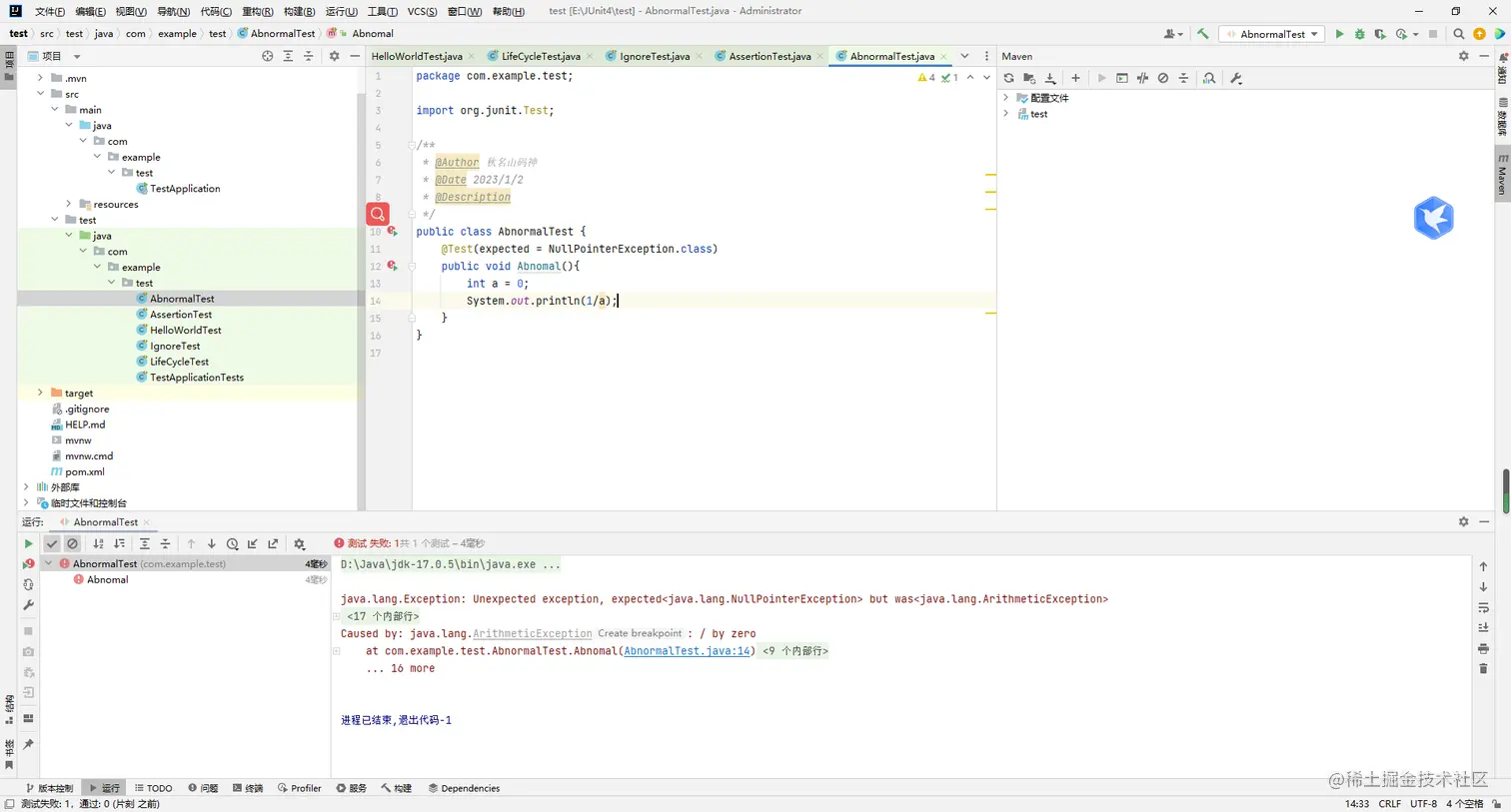Collapse all in Project panel

click(x=308, y=56)
